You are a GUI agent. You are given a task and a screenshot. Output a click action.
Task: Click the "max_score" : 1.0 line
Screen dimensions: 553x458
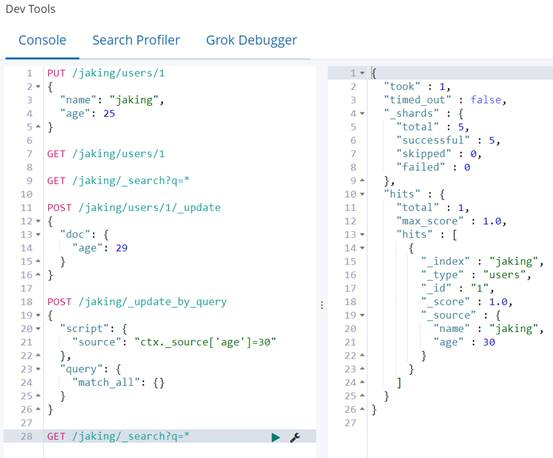(451, 221)
